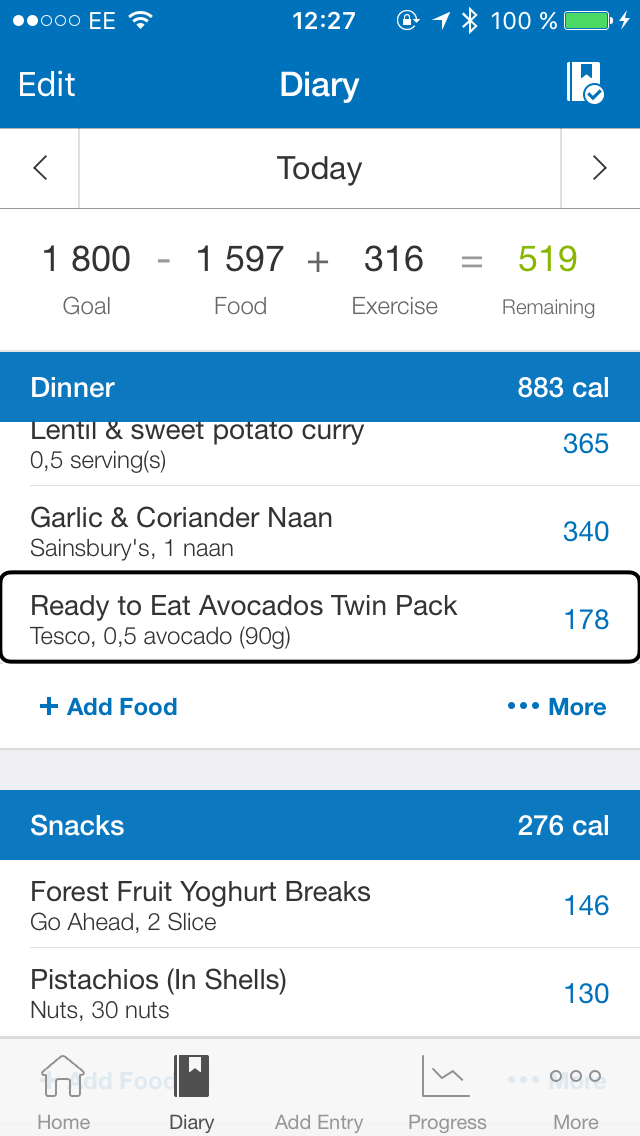Open the Dinner More options

pos(557,706)
